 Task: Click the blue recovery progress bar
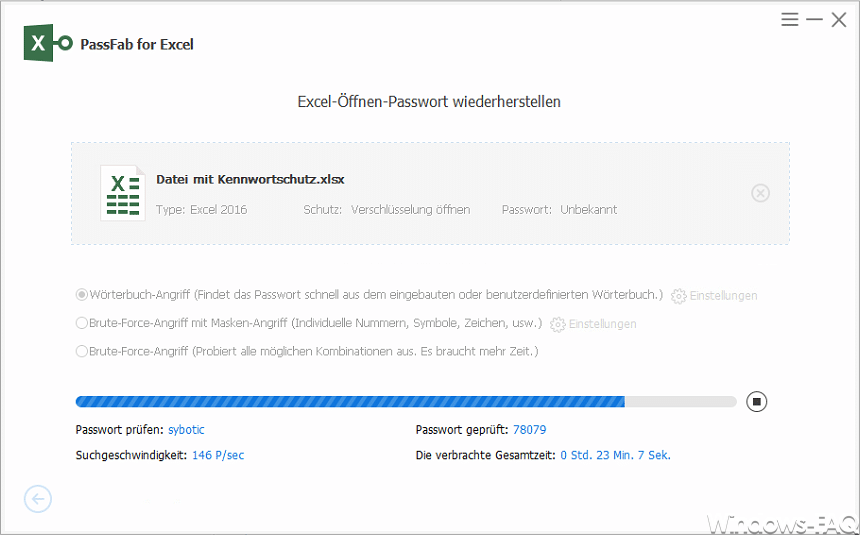pyautogui.click(x=406, y=402)
